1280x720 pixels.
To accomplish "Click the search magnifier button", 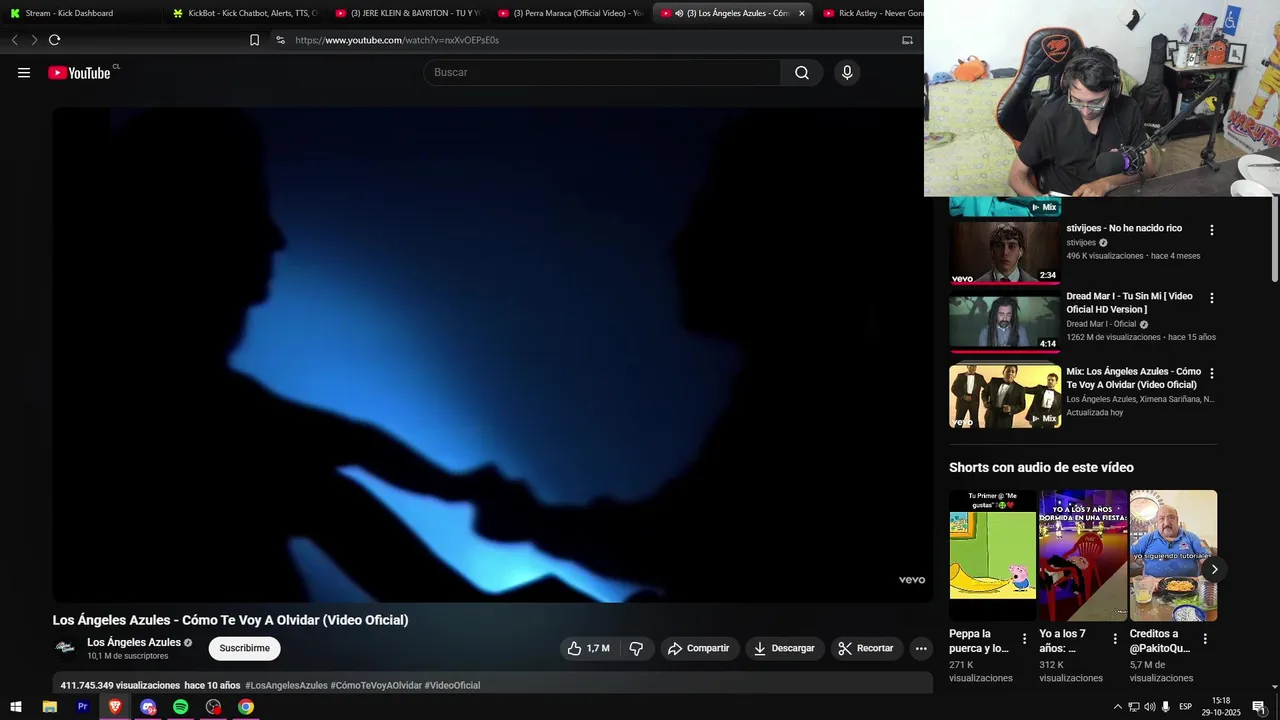I will [x=802, y=72].
